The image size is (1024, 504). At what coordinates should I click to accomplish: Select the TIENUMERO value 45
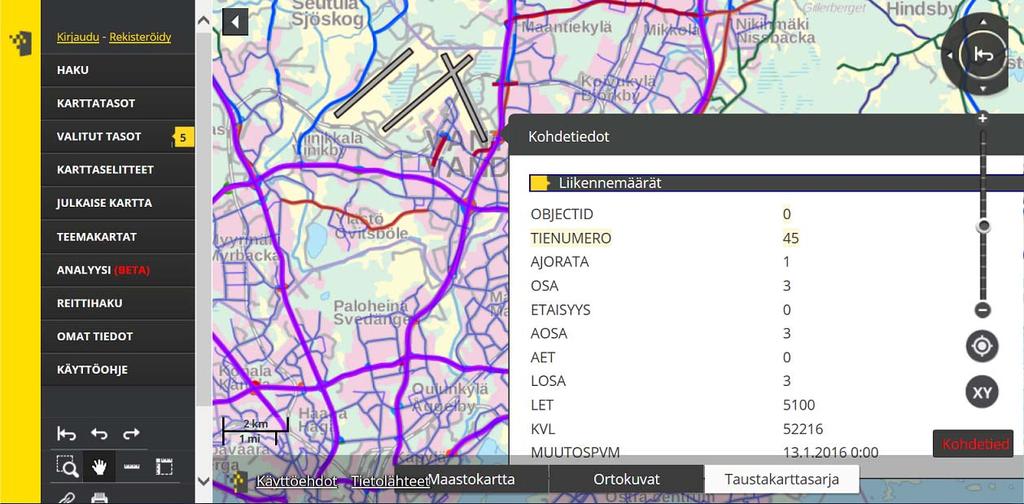tap(791, 238)
